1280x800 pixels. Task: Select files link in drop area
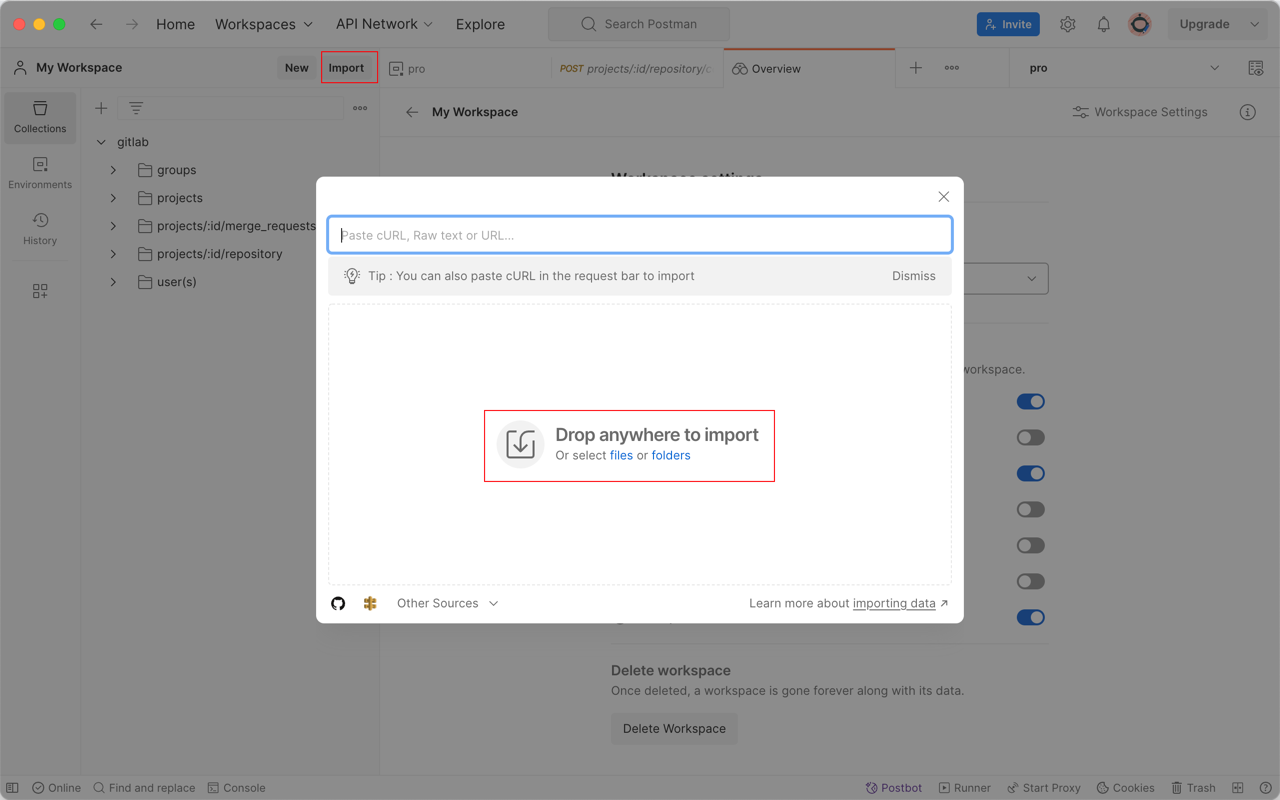(x=621, y=455)
